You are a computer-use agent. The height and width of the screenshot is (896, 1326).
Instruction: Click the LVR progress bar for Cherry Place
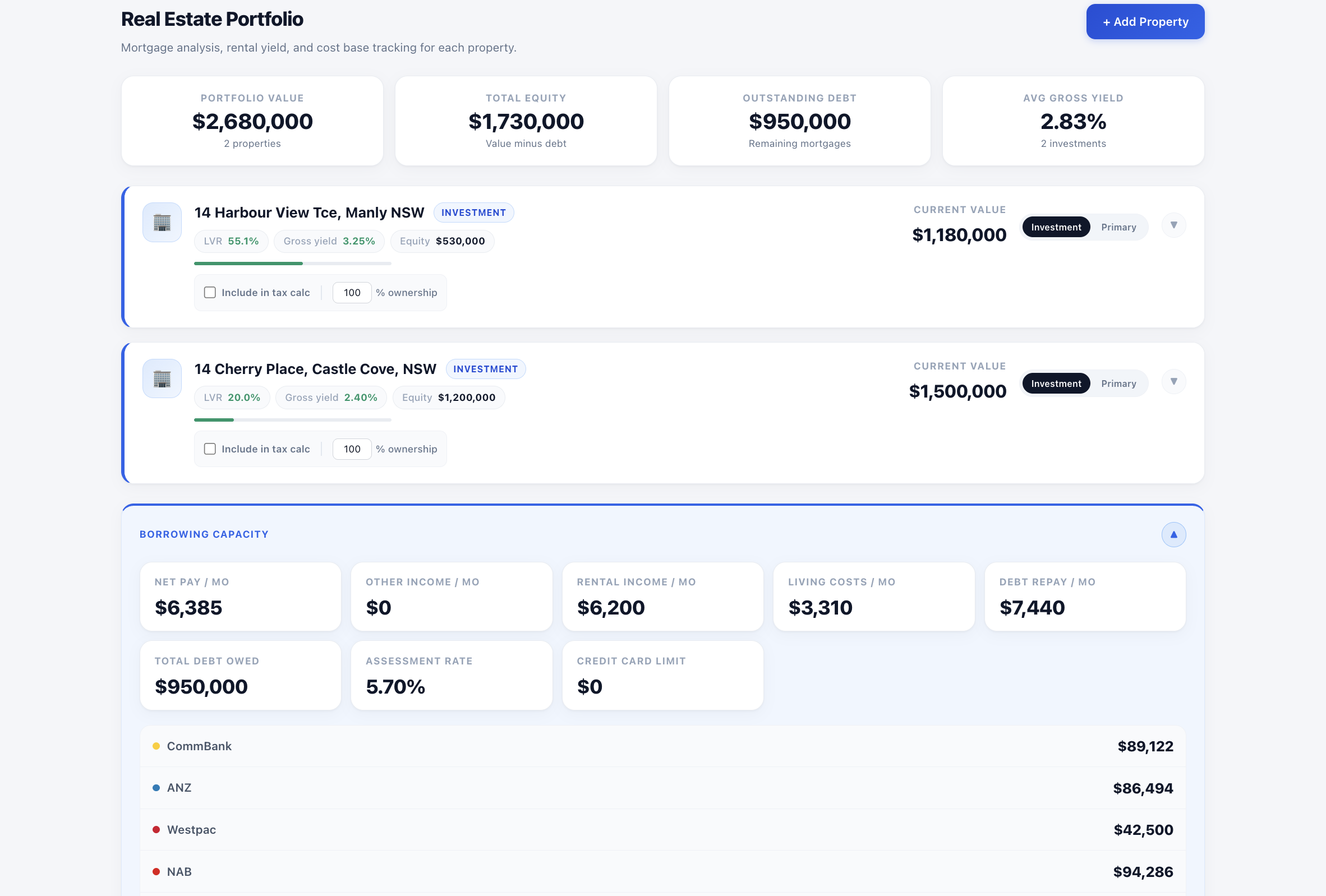point(293,420)
